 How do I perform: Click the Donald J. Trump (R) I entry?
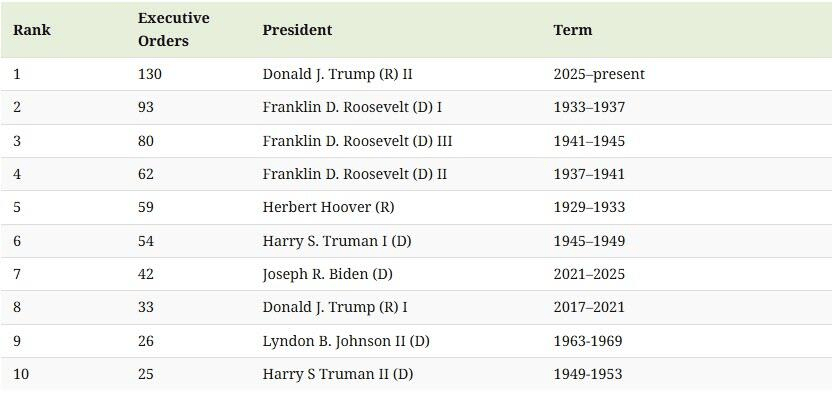point(335,307)
